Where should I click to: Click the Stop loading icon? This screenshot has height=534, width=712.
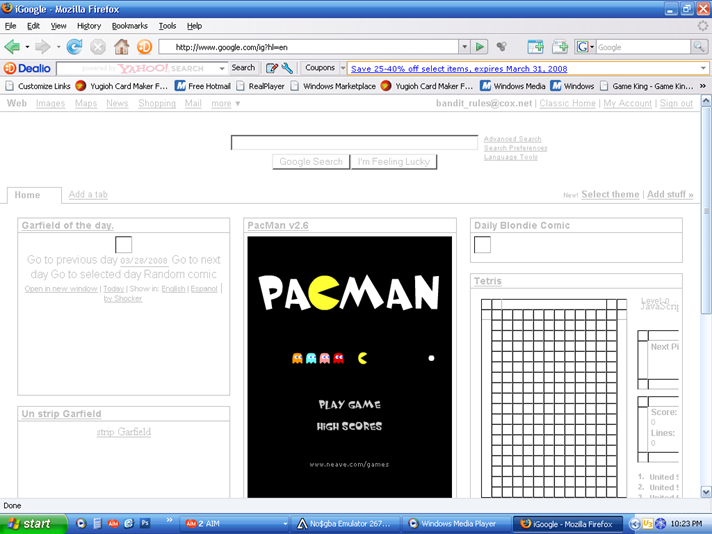click(98, 47)
